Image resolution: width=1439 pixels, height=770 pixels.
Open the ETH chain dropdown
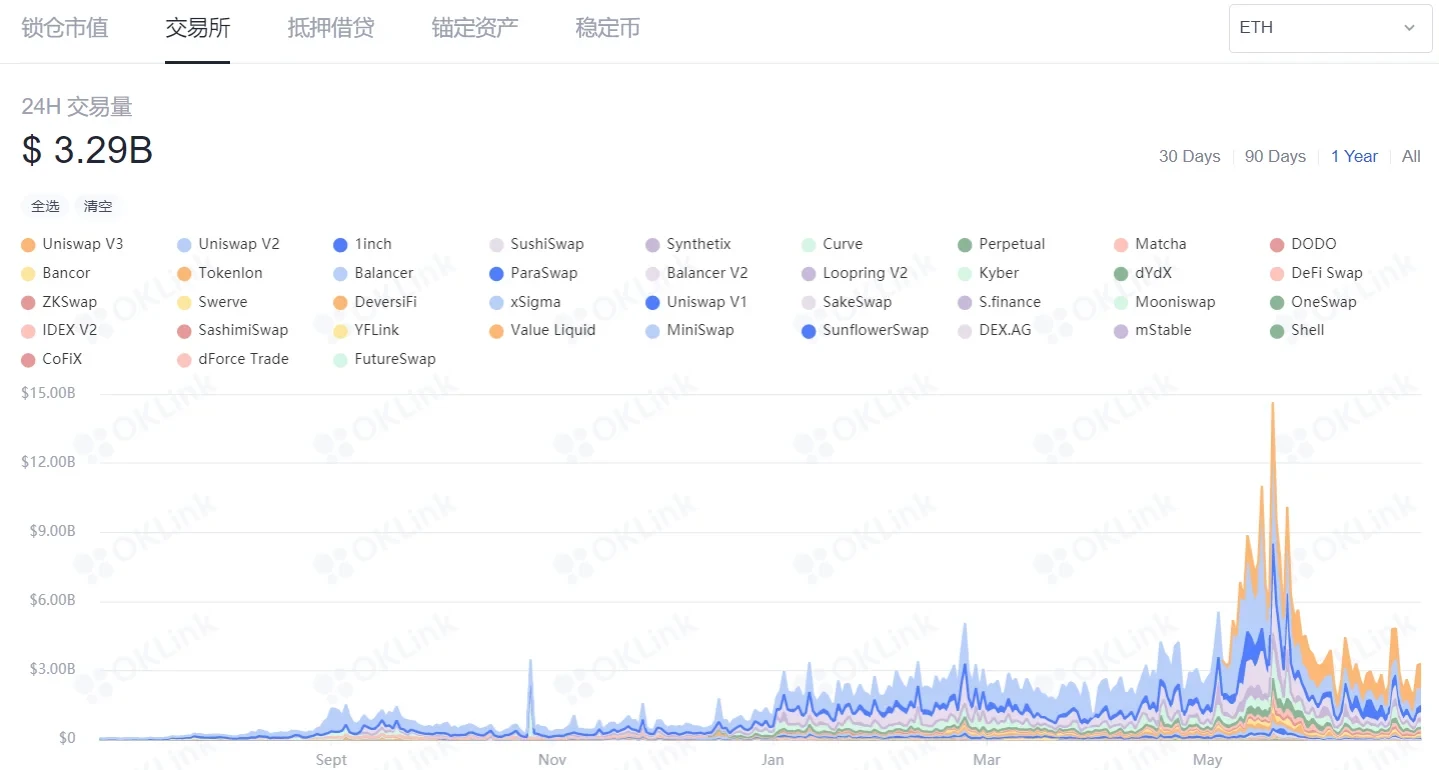(x=1330, y=28)
